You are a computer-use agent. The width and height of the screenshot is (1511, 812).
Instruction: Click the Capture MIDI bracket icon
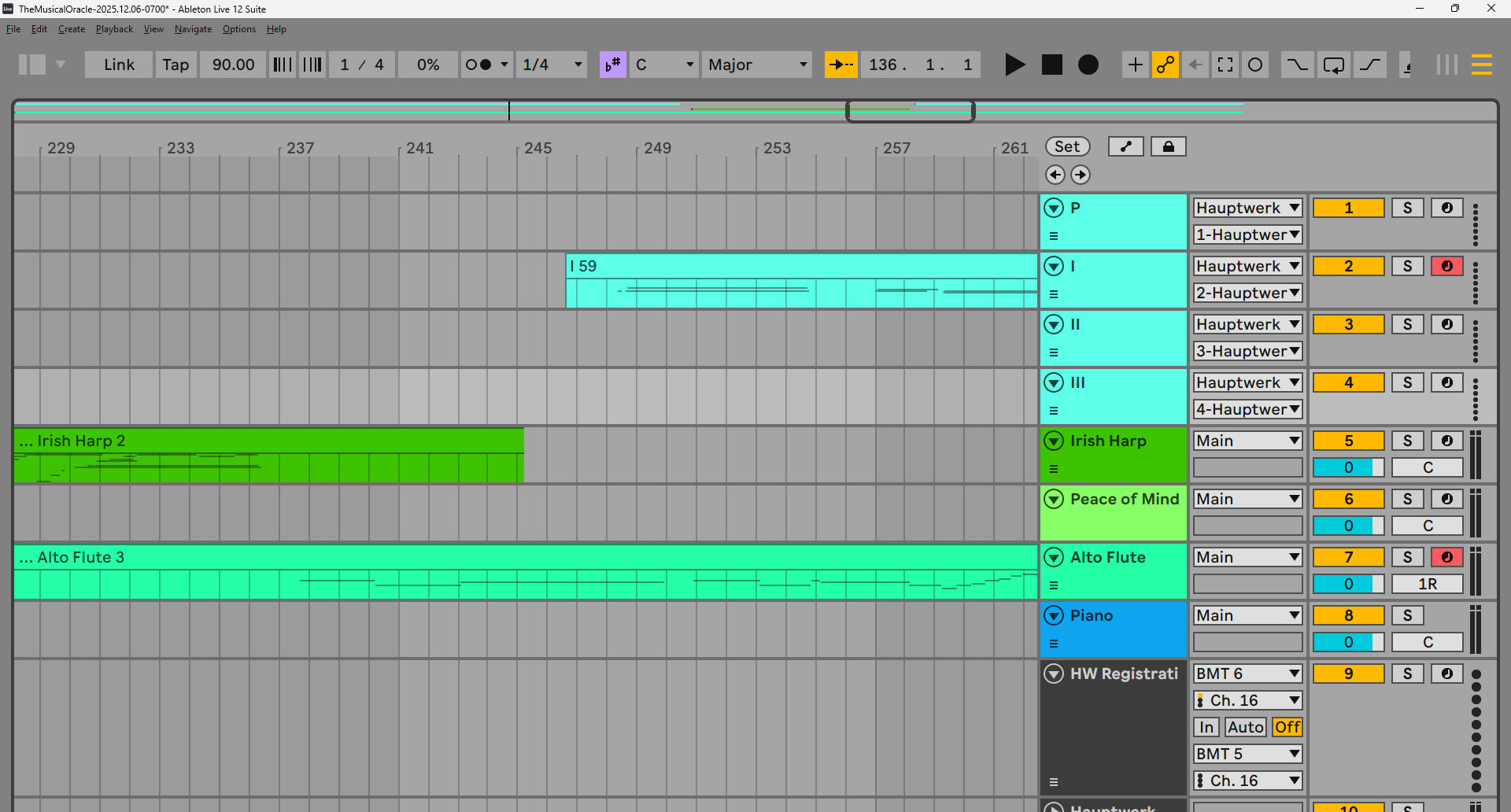tap(1225, 65)
